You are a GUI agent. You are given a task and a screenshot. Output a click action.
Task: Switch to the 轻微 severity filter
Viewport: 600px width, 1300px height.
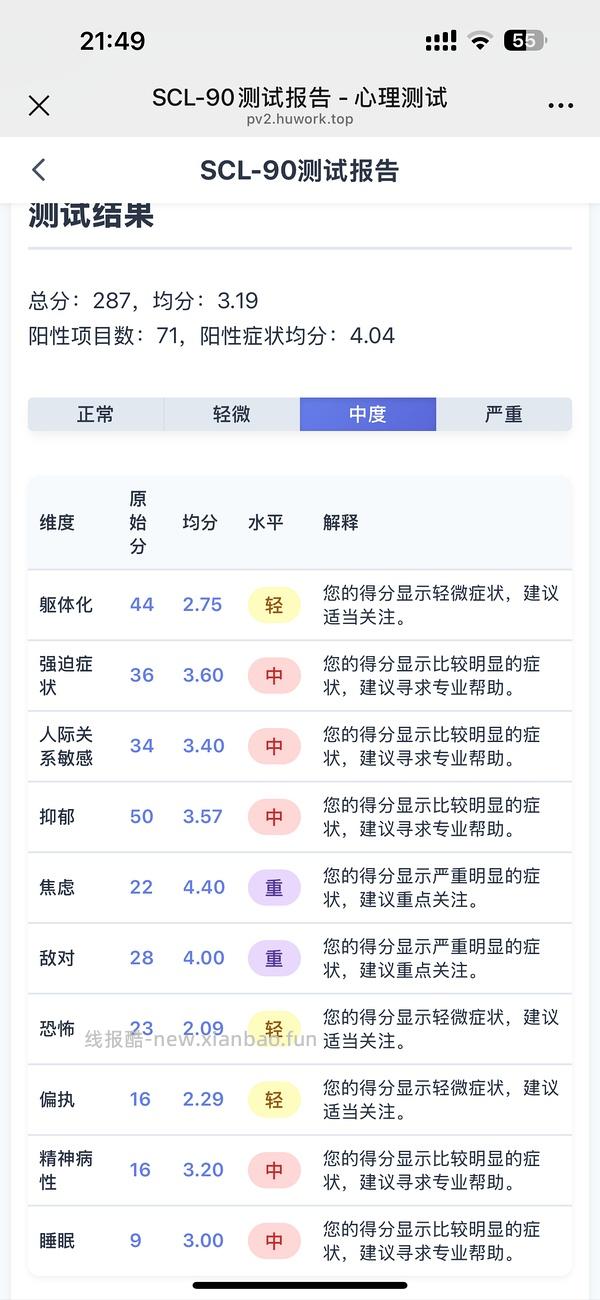coord(232,413)
